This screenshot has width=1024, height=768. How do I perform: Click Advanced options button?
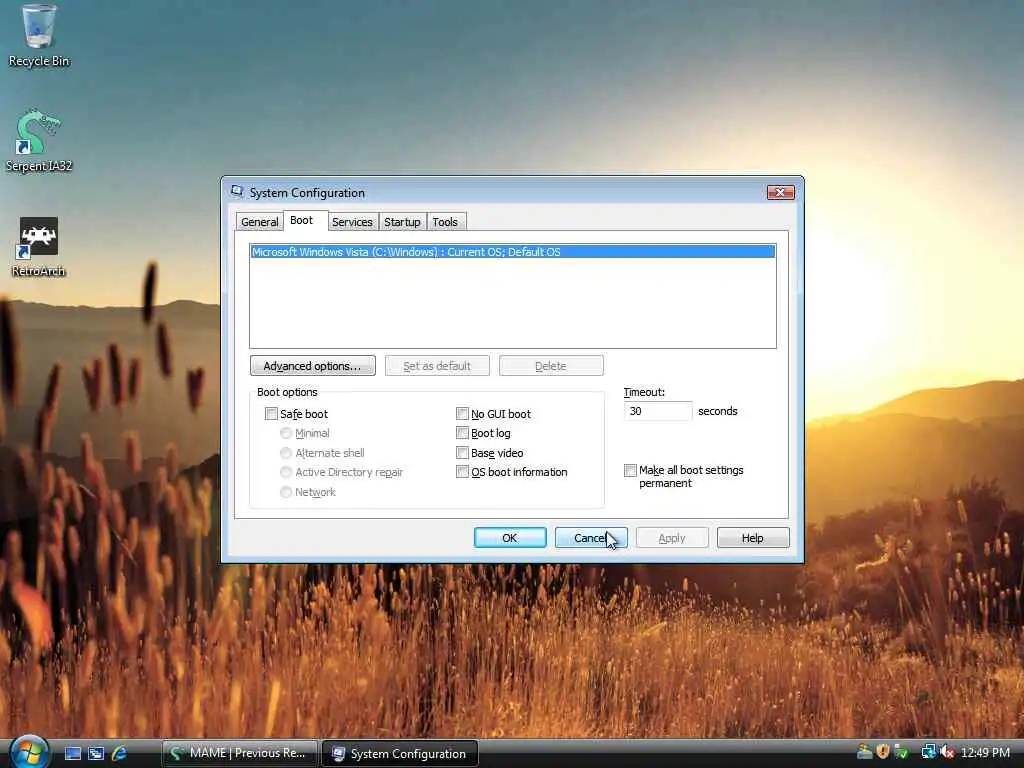click(312, 366)
